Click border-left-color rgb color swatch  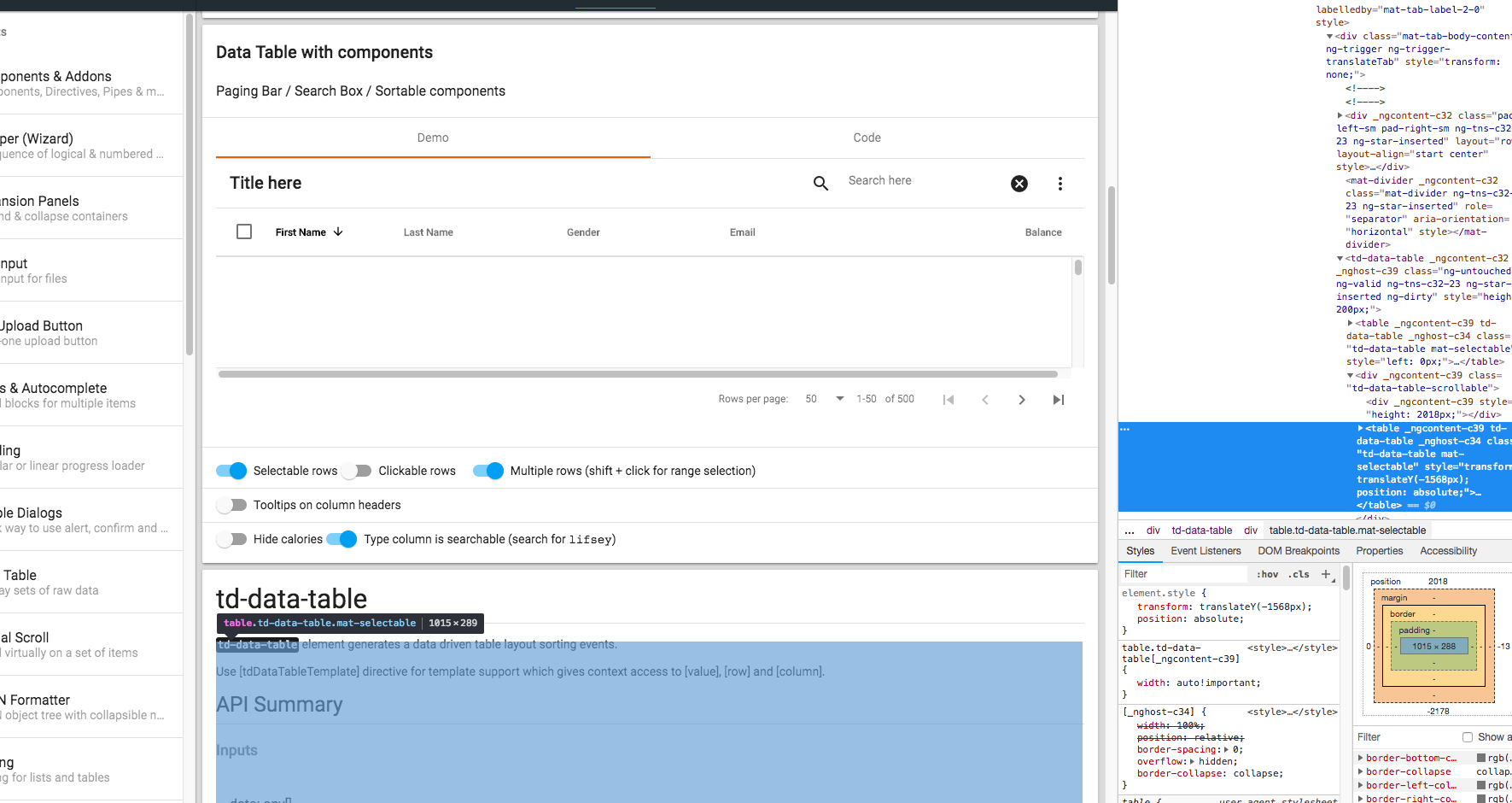[x=1481, y=785]
